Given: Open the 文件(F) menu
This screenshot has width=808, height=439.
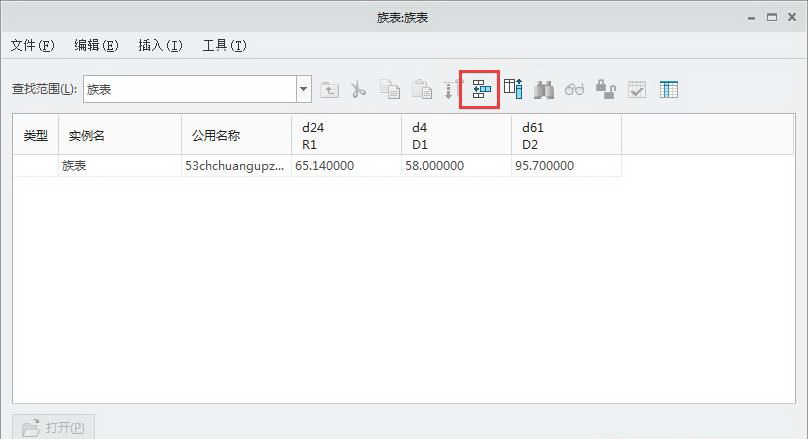Looking at the screenshot, I should [x=32, y=45].
